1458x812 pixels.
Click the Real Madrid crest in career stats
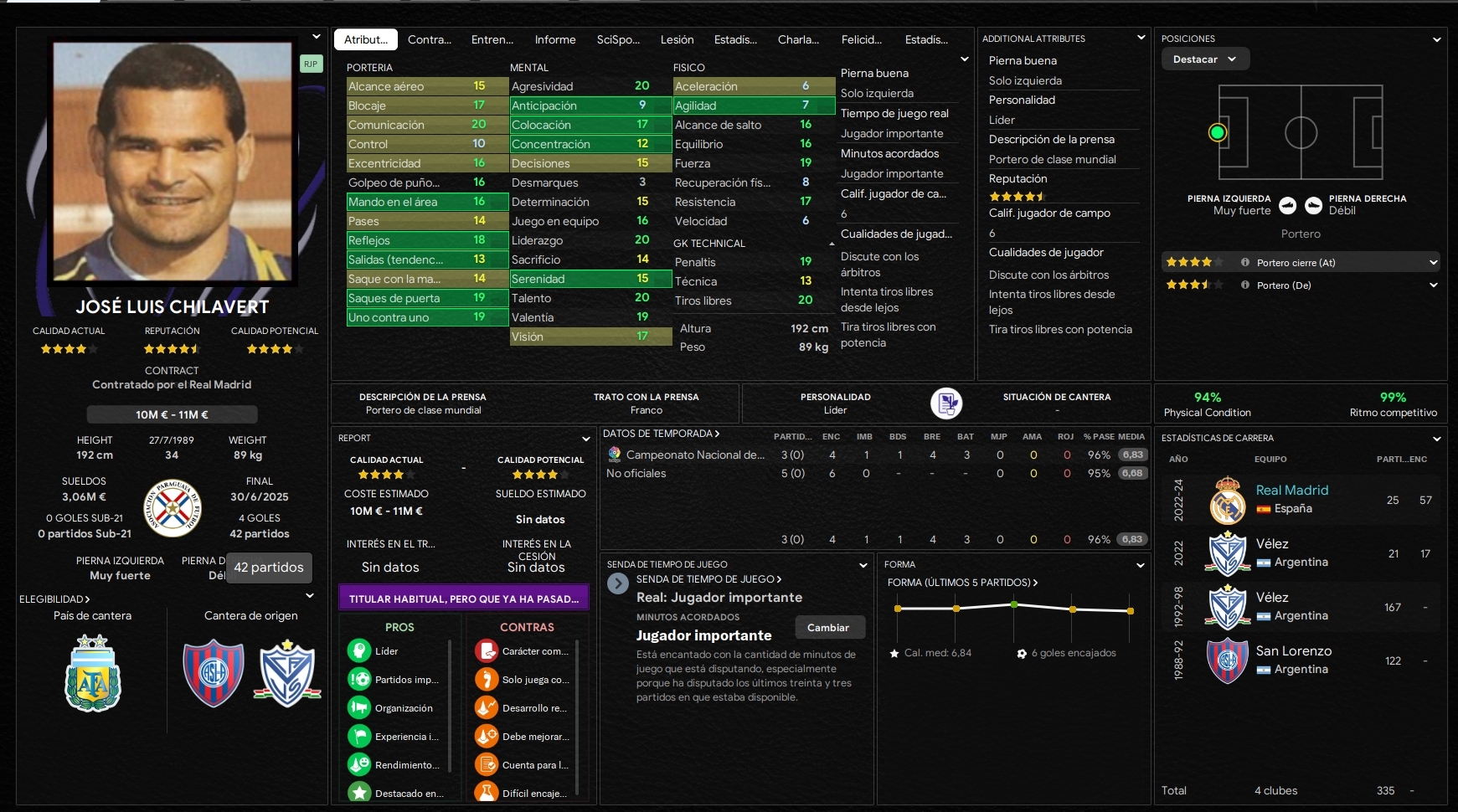pos(1228,500)
